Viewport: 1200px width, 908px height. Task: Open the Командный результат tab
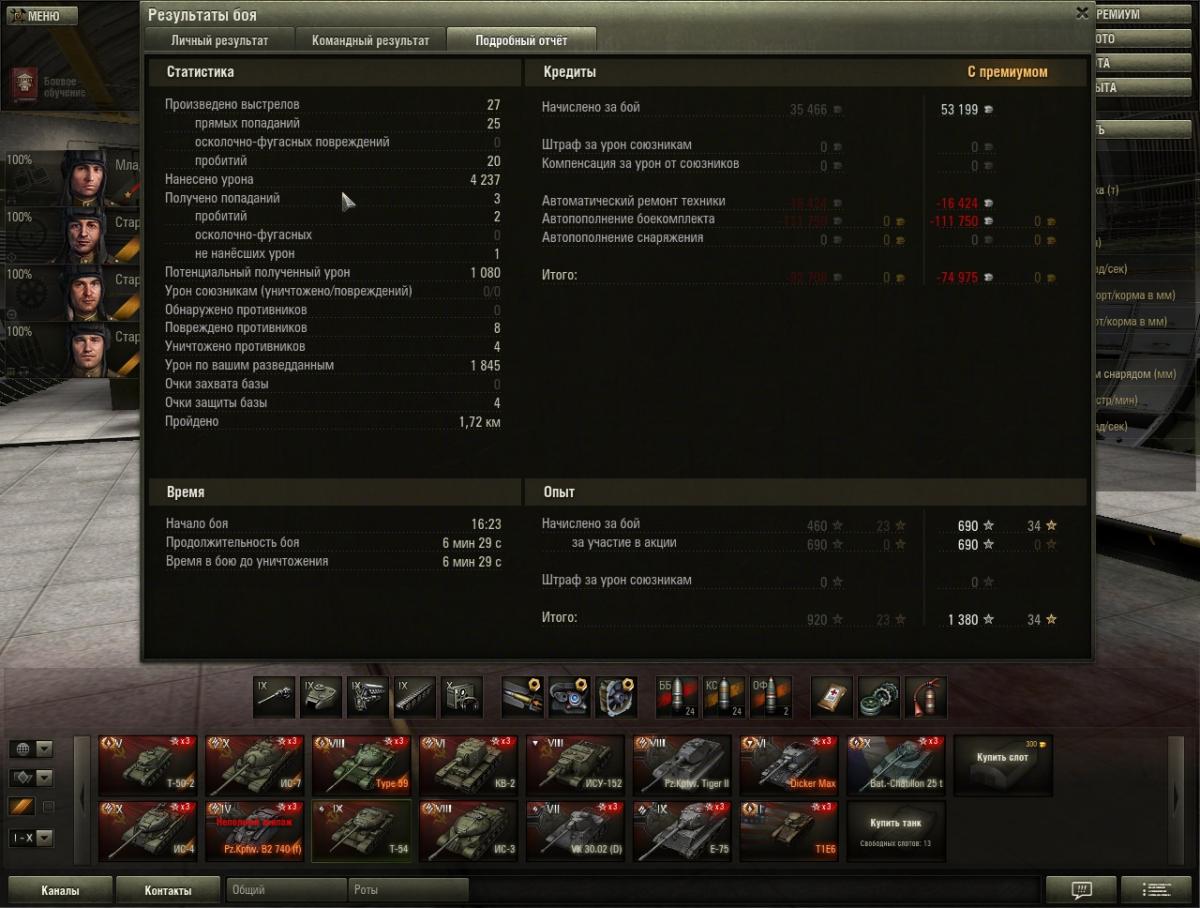pos(370,41)
